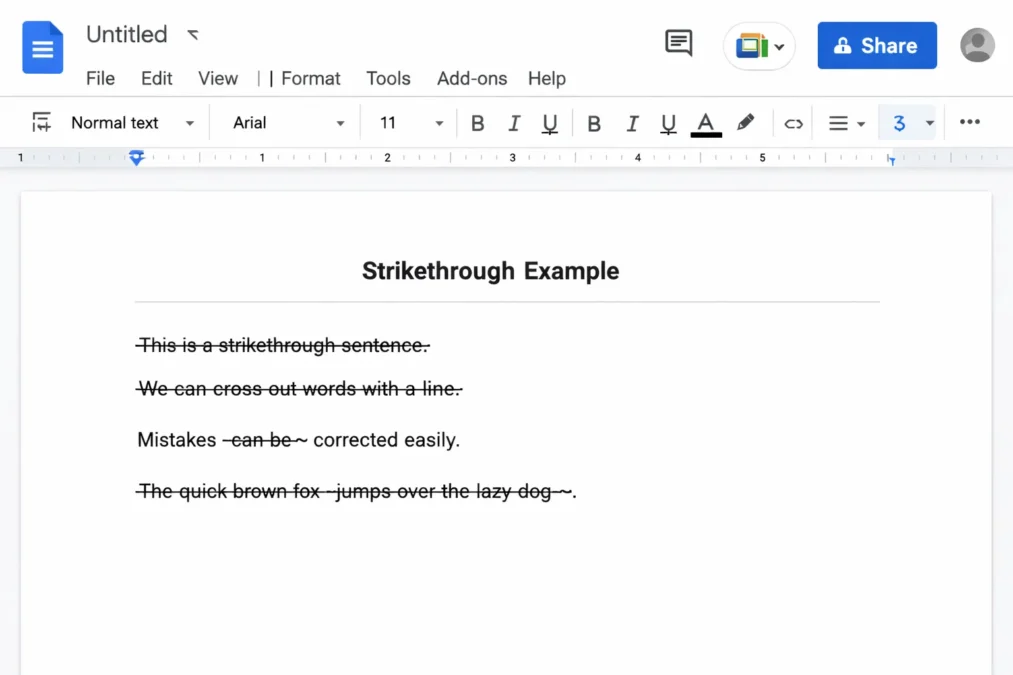Click the document title Untitled
Viewport: 1013px width, 675px height.
[x=127, y=34]
